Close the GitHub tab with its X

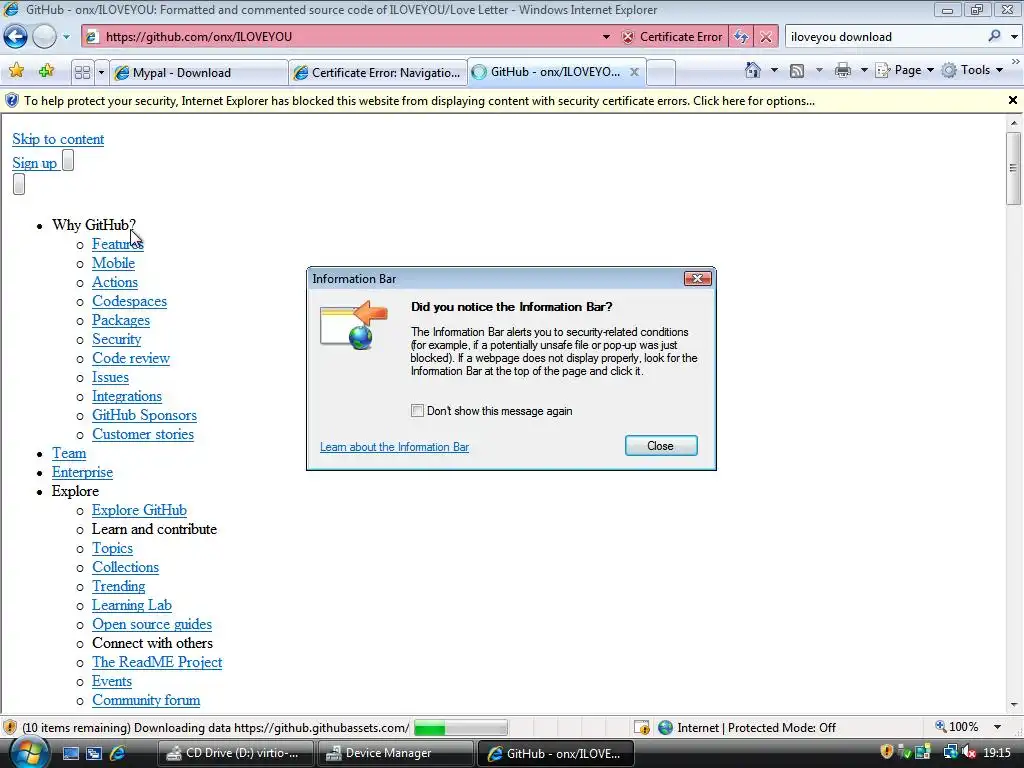click(x=634, y=72)
